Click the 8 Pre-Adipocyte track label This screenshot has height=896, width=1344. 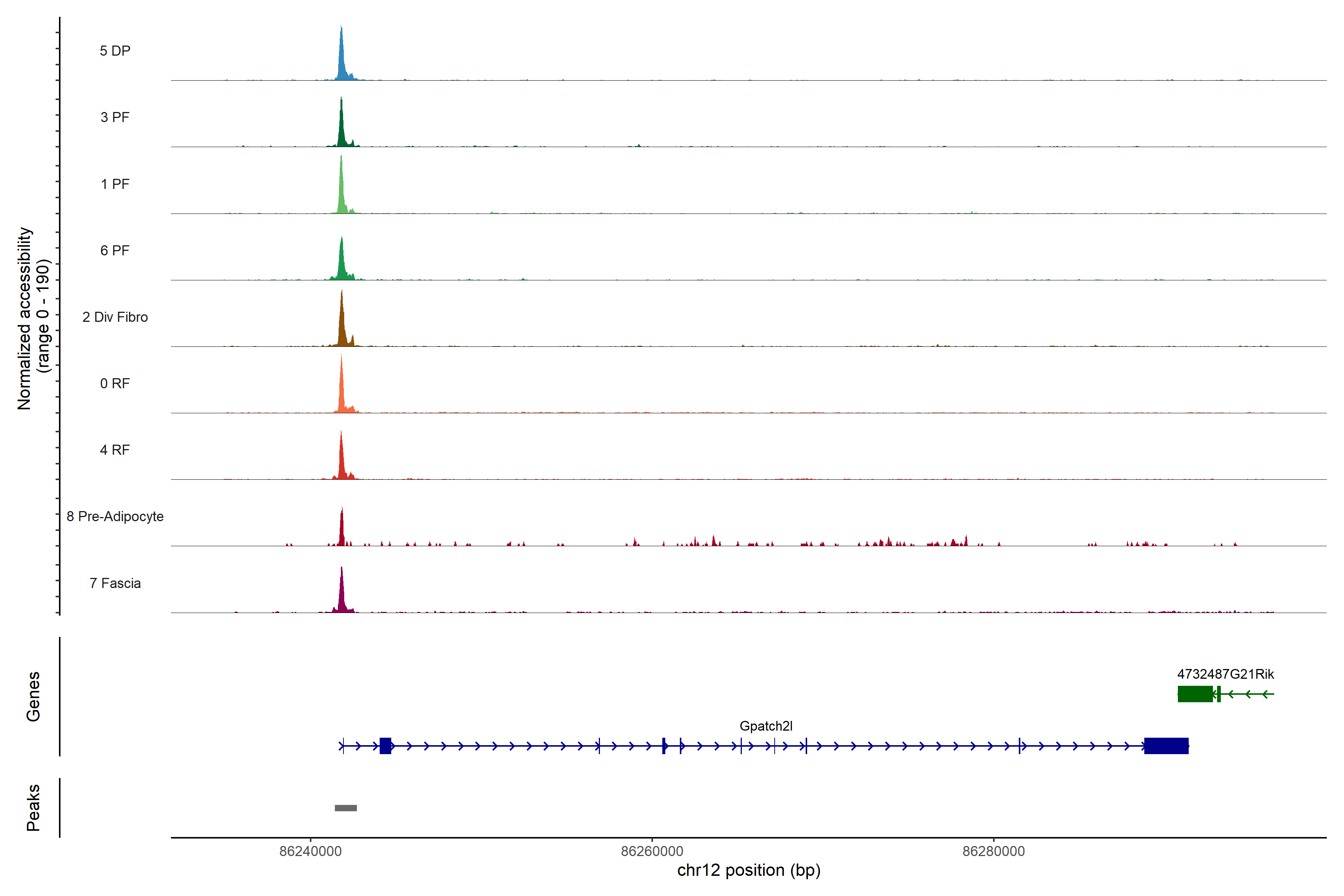115,517
